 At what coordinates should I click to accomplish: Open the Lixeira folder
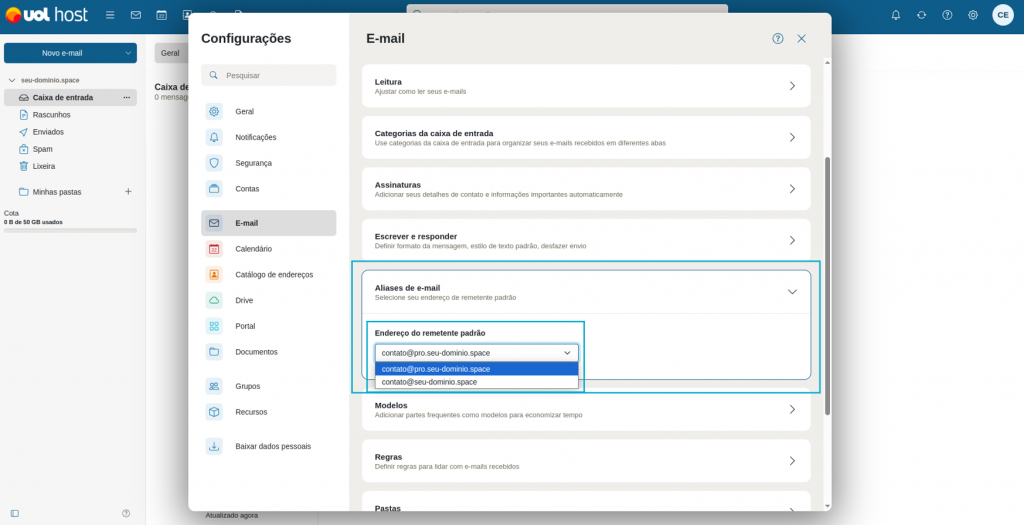pos(71,167)
